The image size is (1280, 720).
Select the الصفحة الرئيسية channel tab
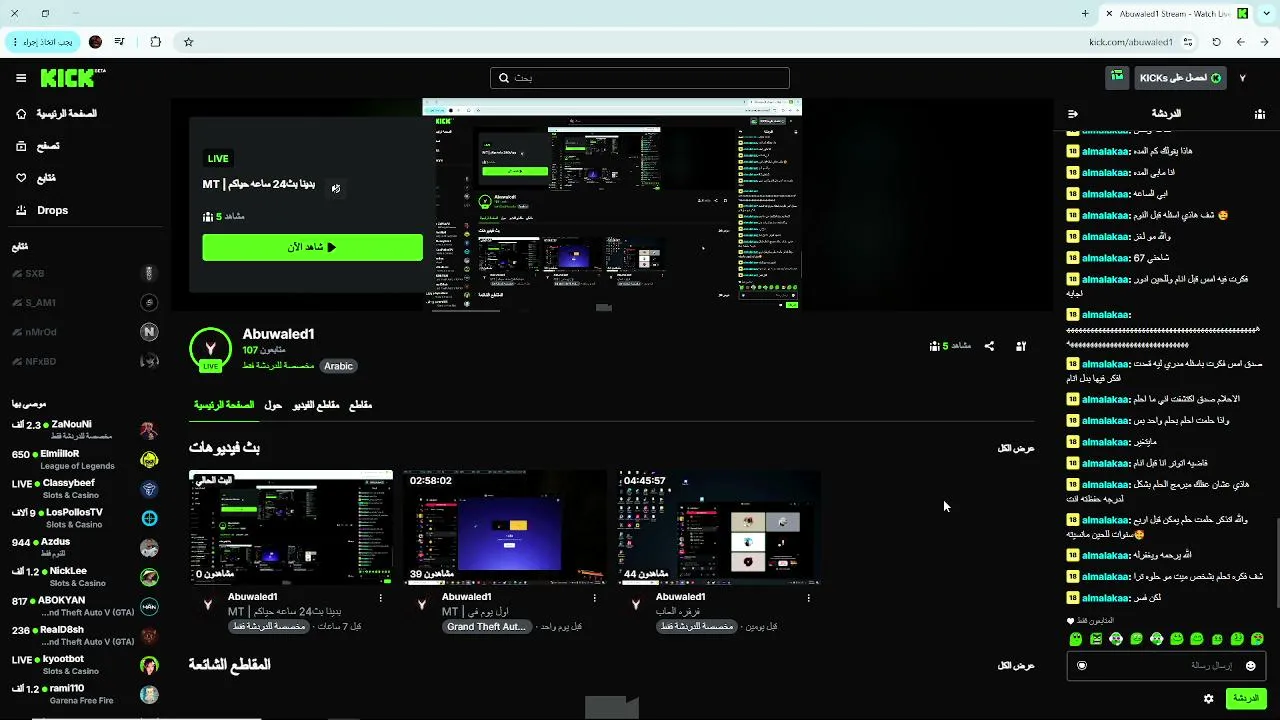(223, 405)
